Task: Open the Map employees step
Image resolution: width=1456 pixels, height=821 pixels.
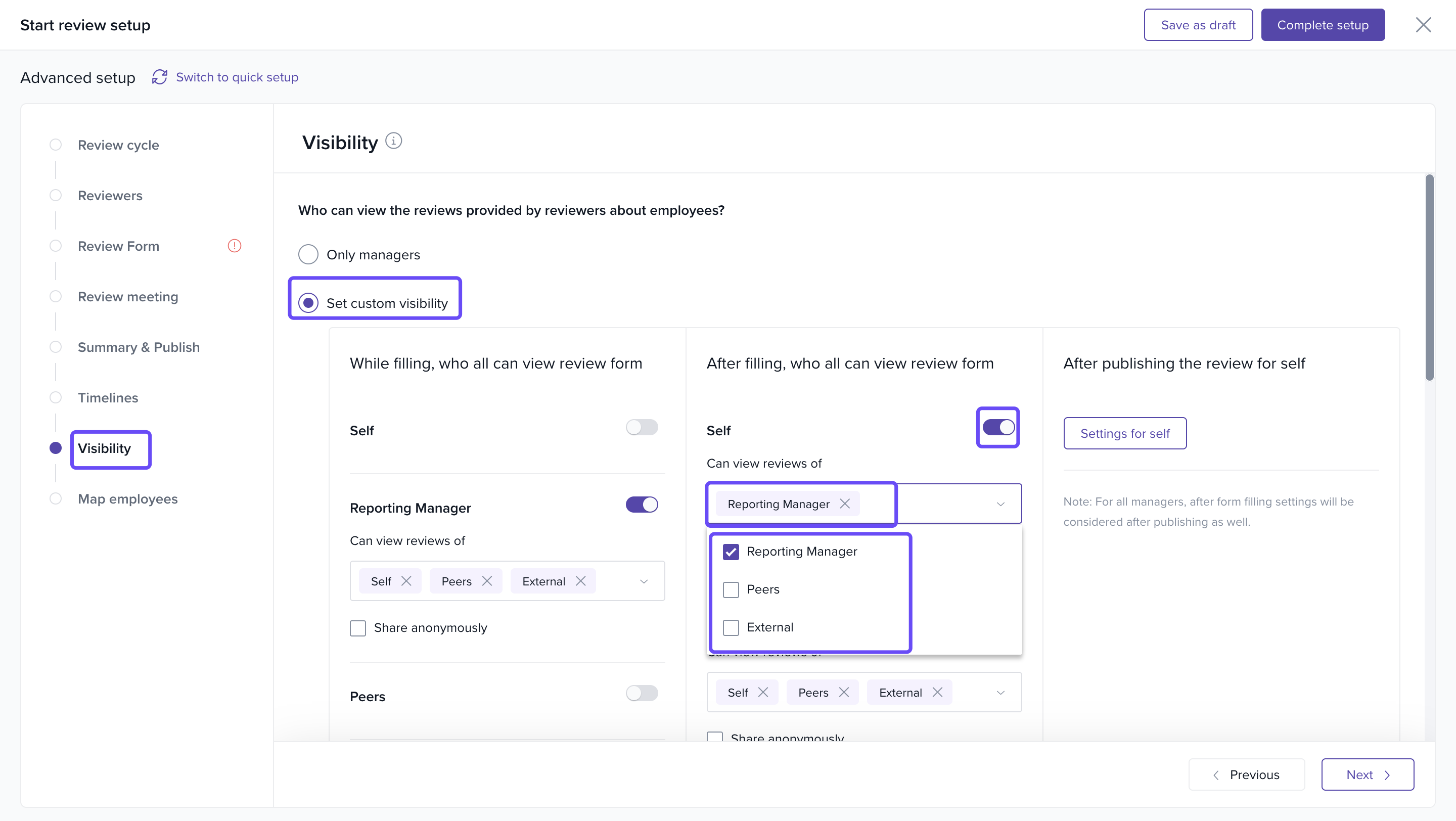Action: [127, 498]
